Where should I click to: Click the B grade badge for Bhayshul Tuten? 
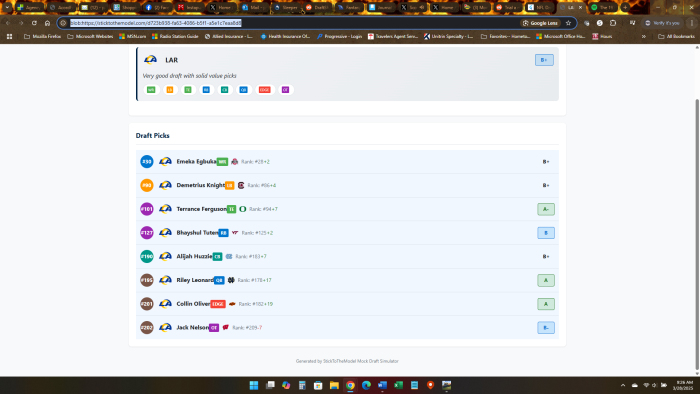[546, 232]
